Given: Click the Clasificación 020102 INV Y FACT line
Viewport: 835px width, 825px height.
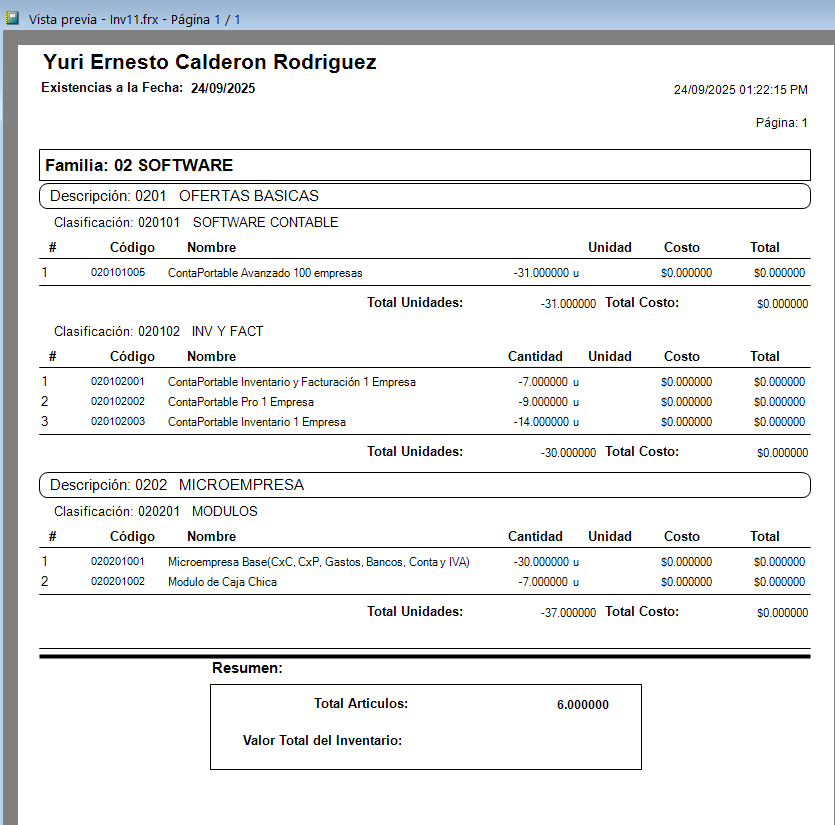Looking at the screenshot, I should coord(158,331).
